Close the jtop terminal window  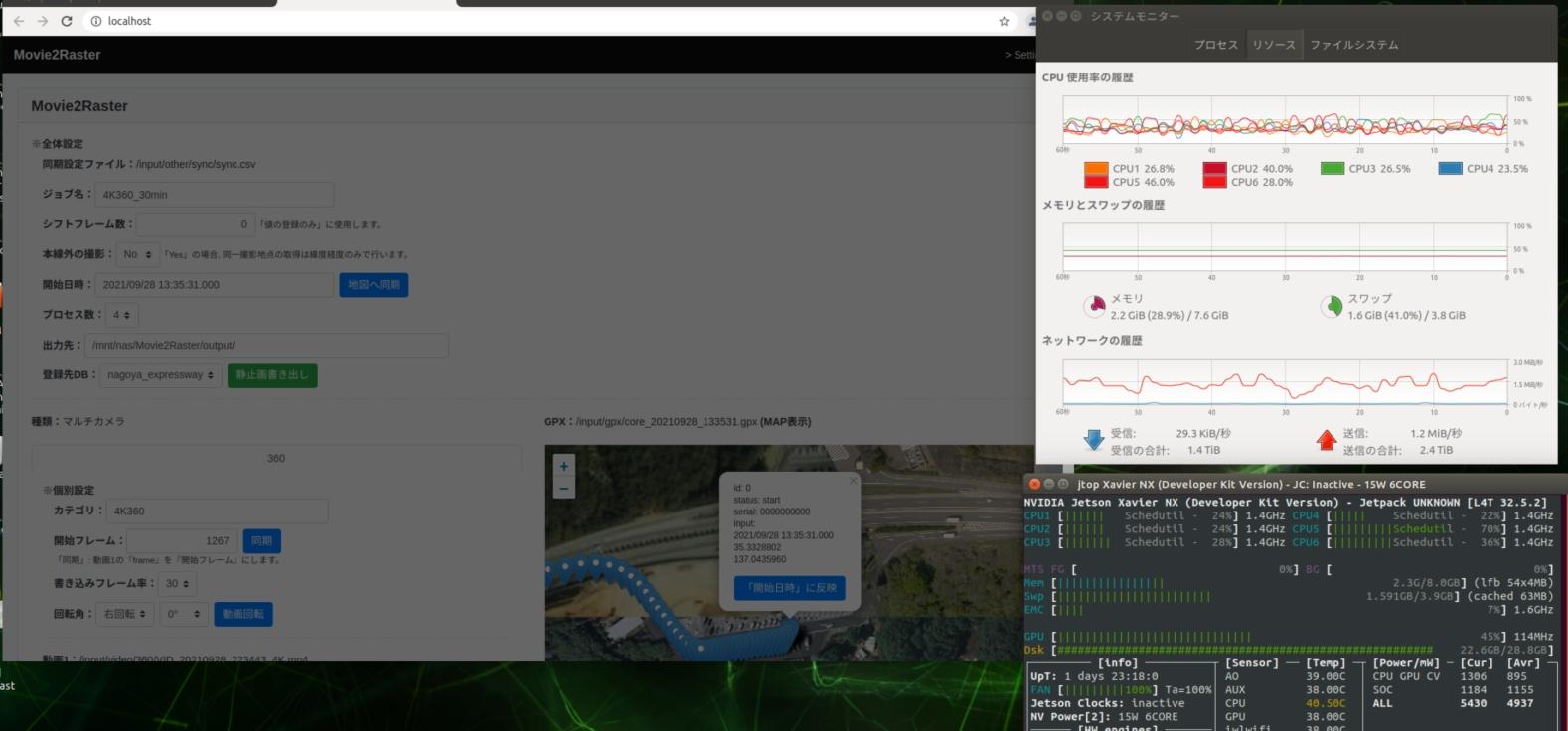[x=1034, y=484]
